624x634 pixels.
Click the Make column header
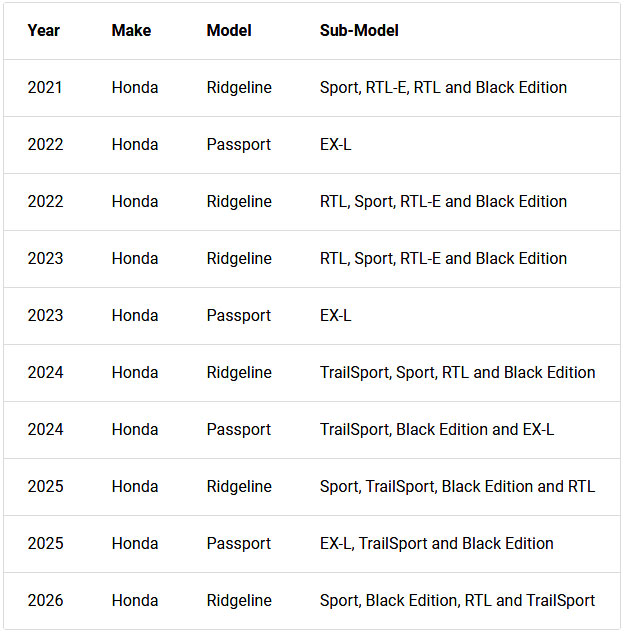click(x=131, y=31)
